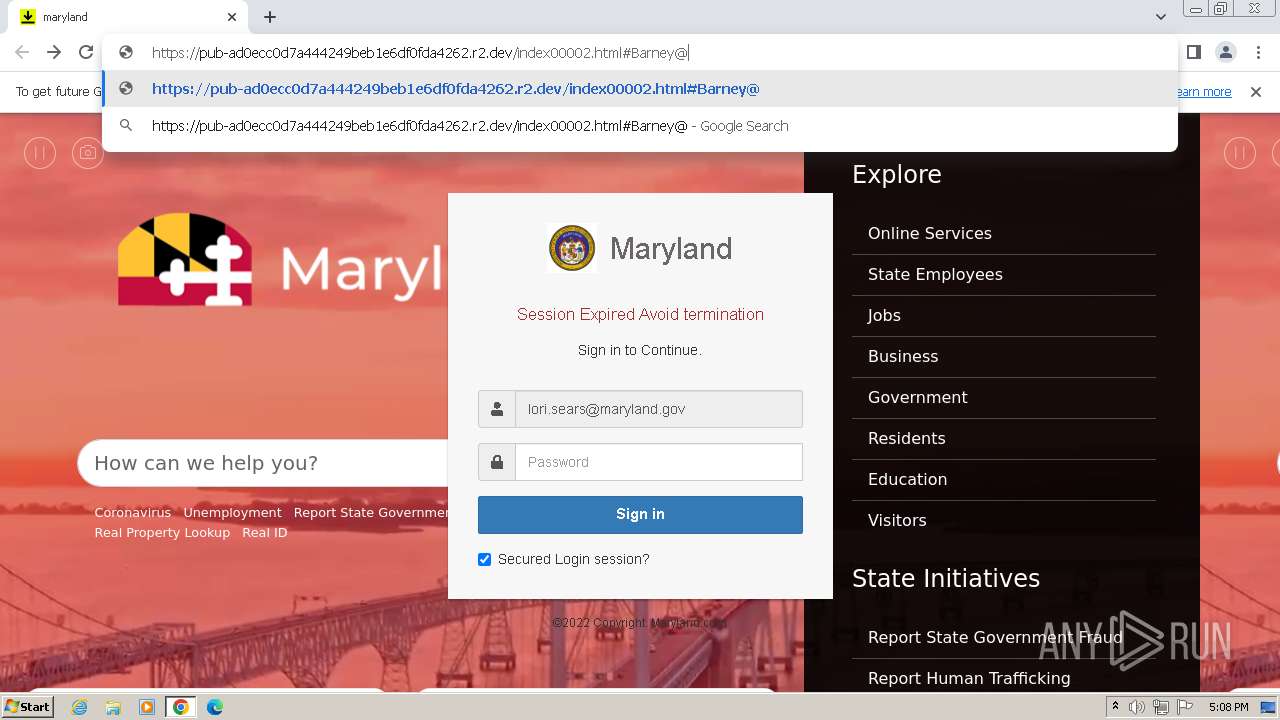Viewport: 1280px width, 720px height.
Task: Launch Internet Explorer from taskbar
Action: point(79,707)
